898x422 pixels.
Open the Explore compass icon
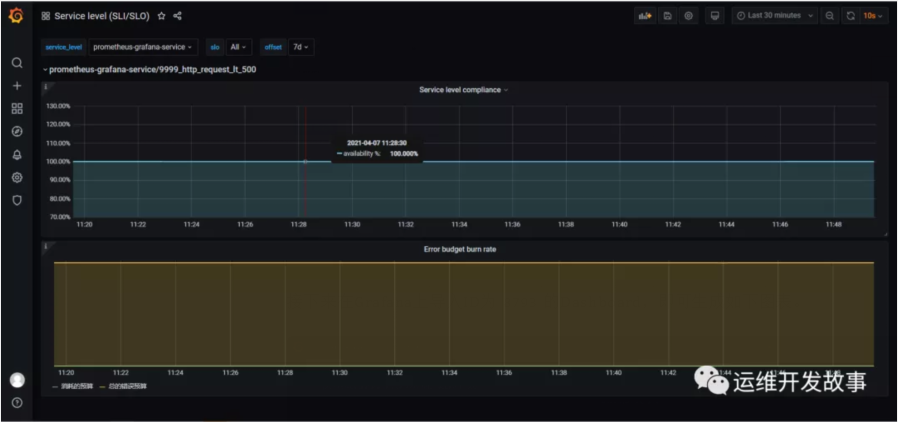[16, 131]
